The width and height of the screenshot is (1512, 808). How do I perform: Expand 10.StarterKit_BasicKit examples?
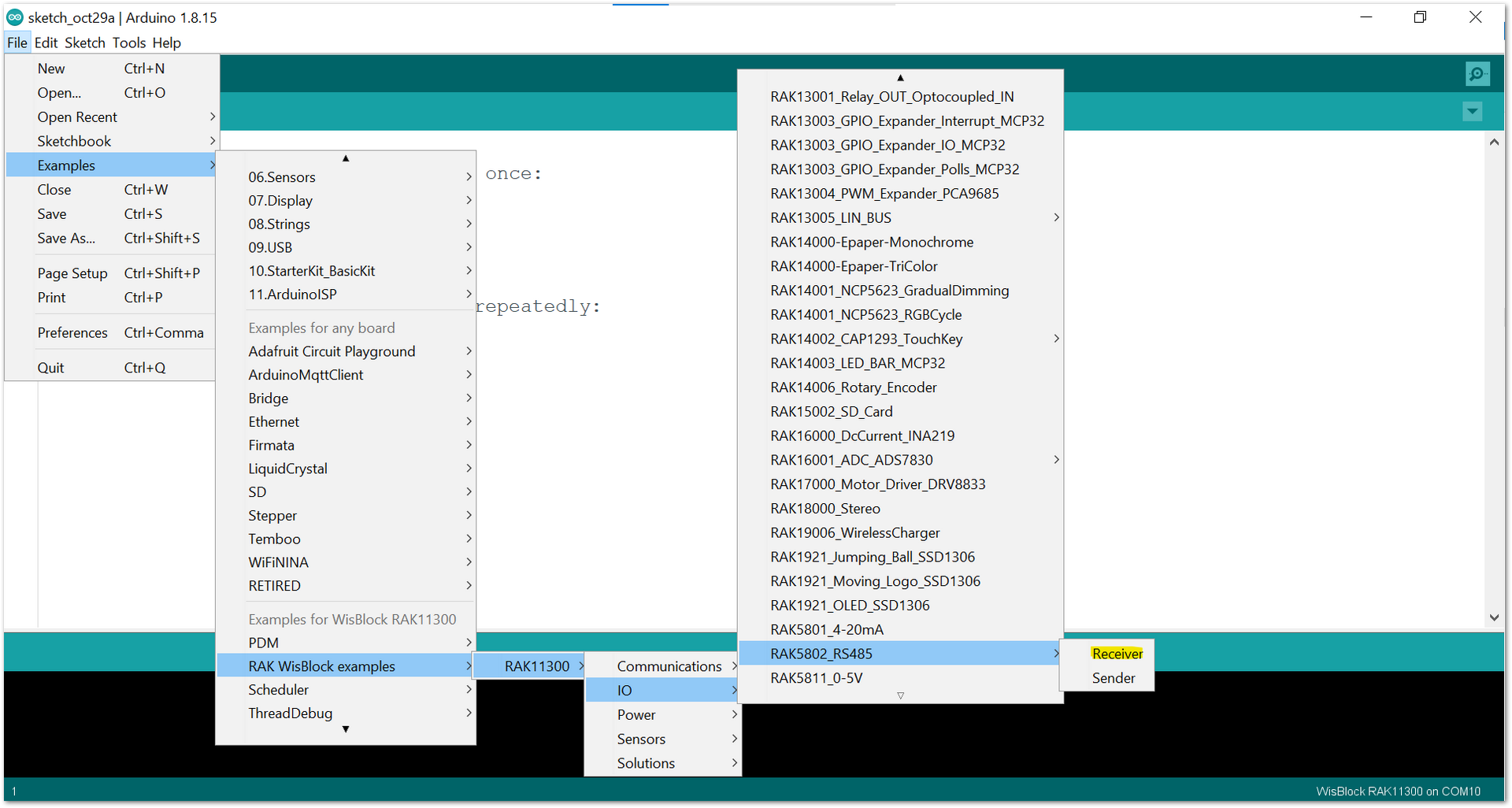click(x=346, y=271)
